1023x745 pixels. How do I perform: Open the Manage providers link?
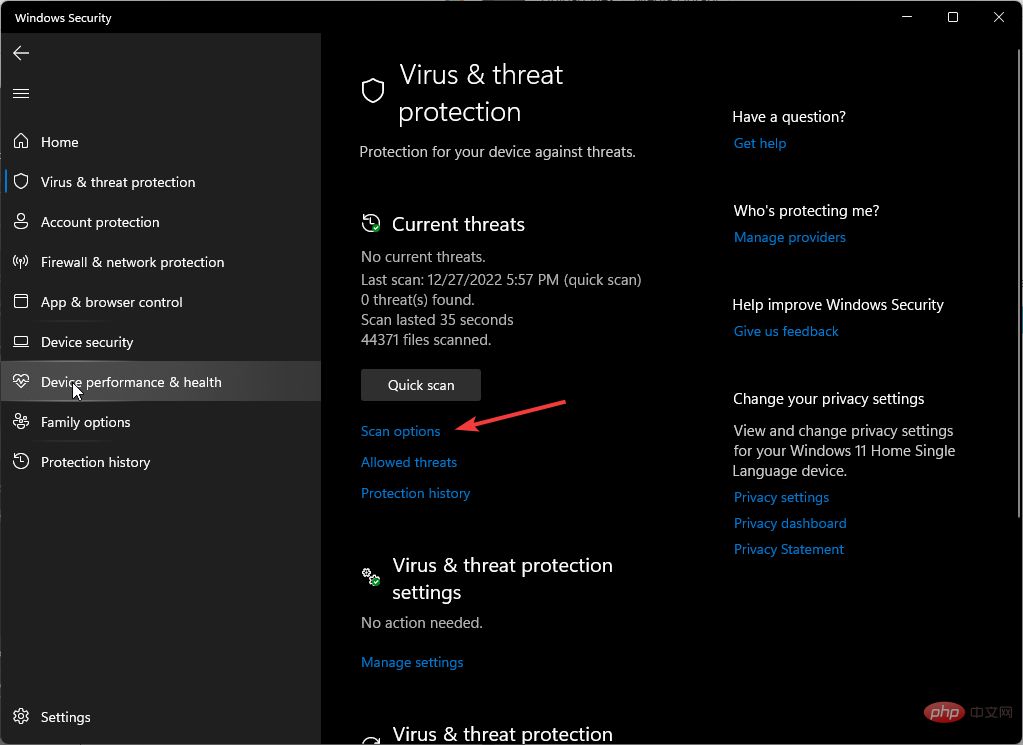pos(789,237)
